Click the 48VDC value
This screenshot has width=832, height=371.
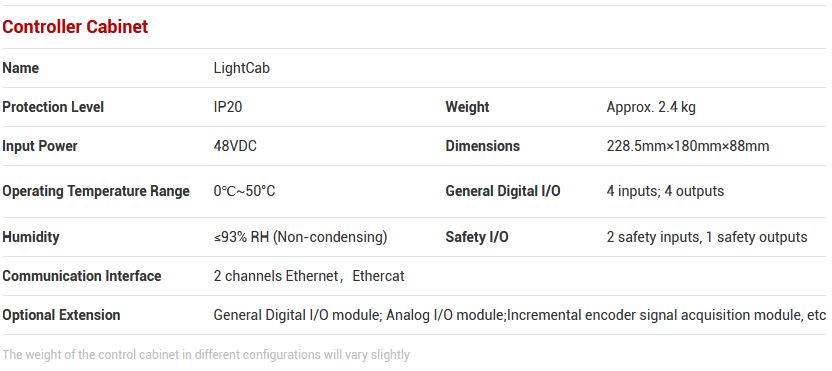coord(235,146)
